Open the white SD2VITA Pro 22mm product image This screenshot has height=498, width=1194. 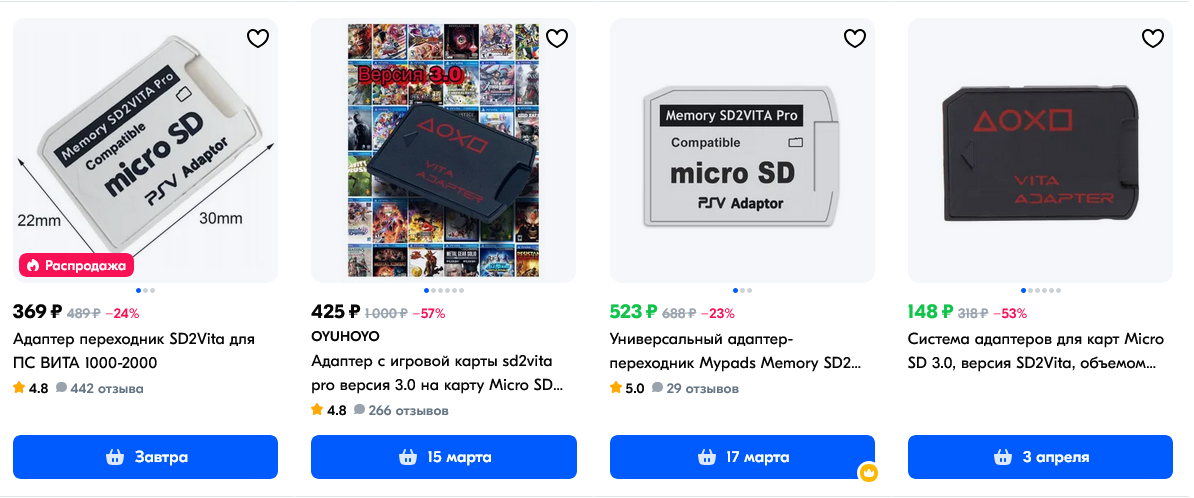coord(145,151)
